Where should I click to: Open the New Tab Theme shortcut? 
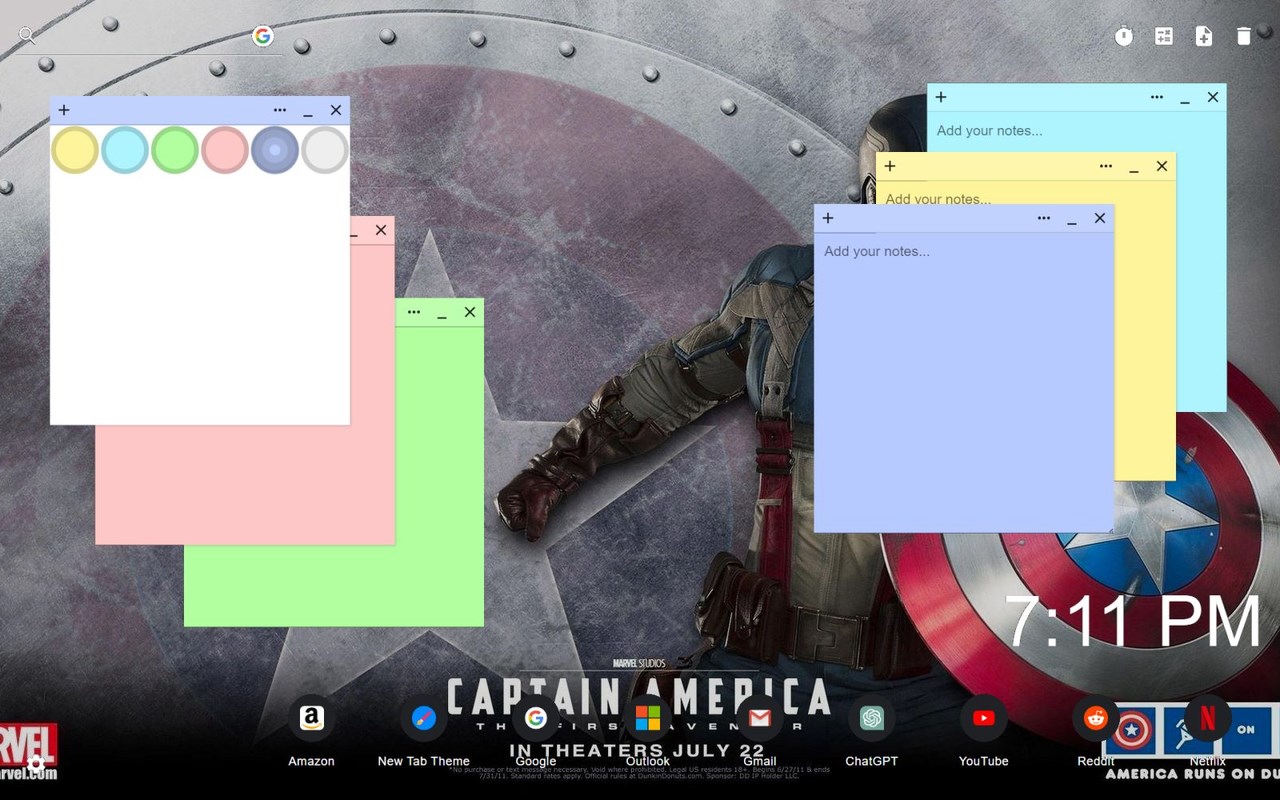tap(424, 718)
